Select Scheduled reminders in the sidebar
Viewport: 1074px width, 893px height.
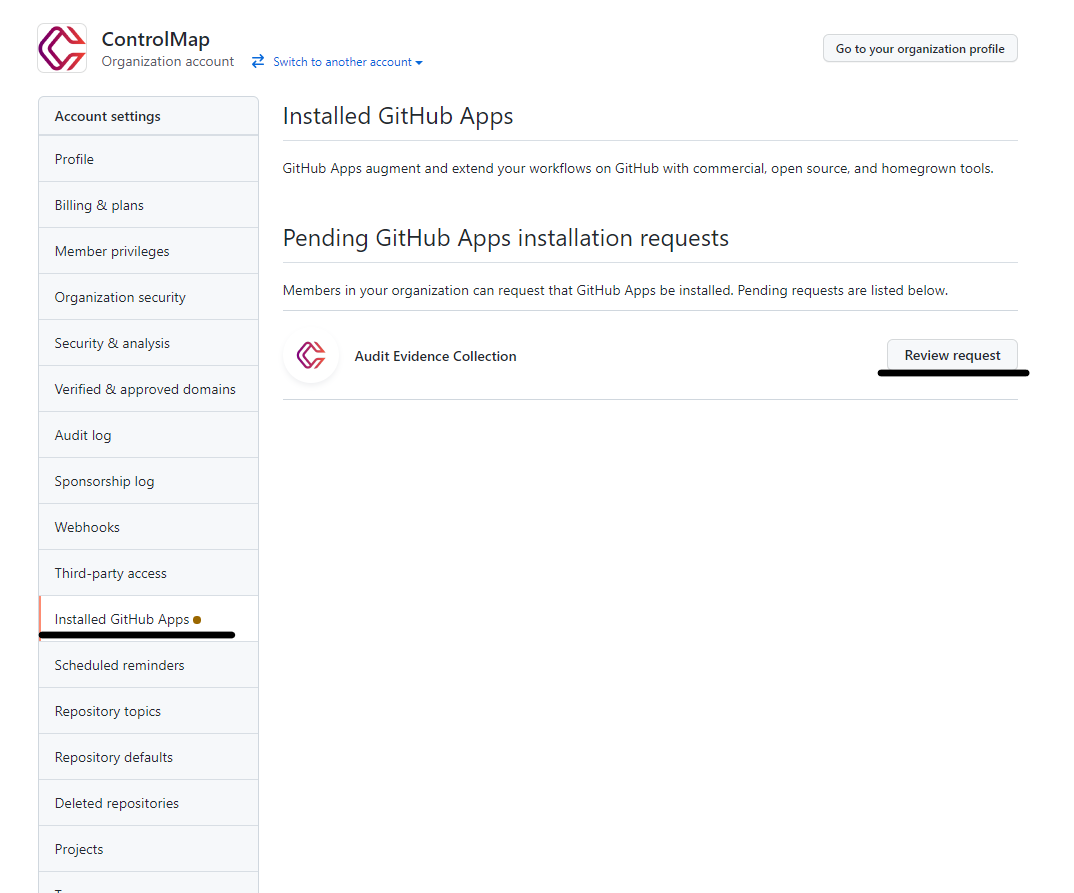tap(119, 664)
